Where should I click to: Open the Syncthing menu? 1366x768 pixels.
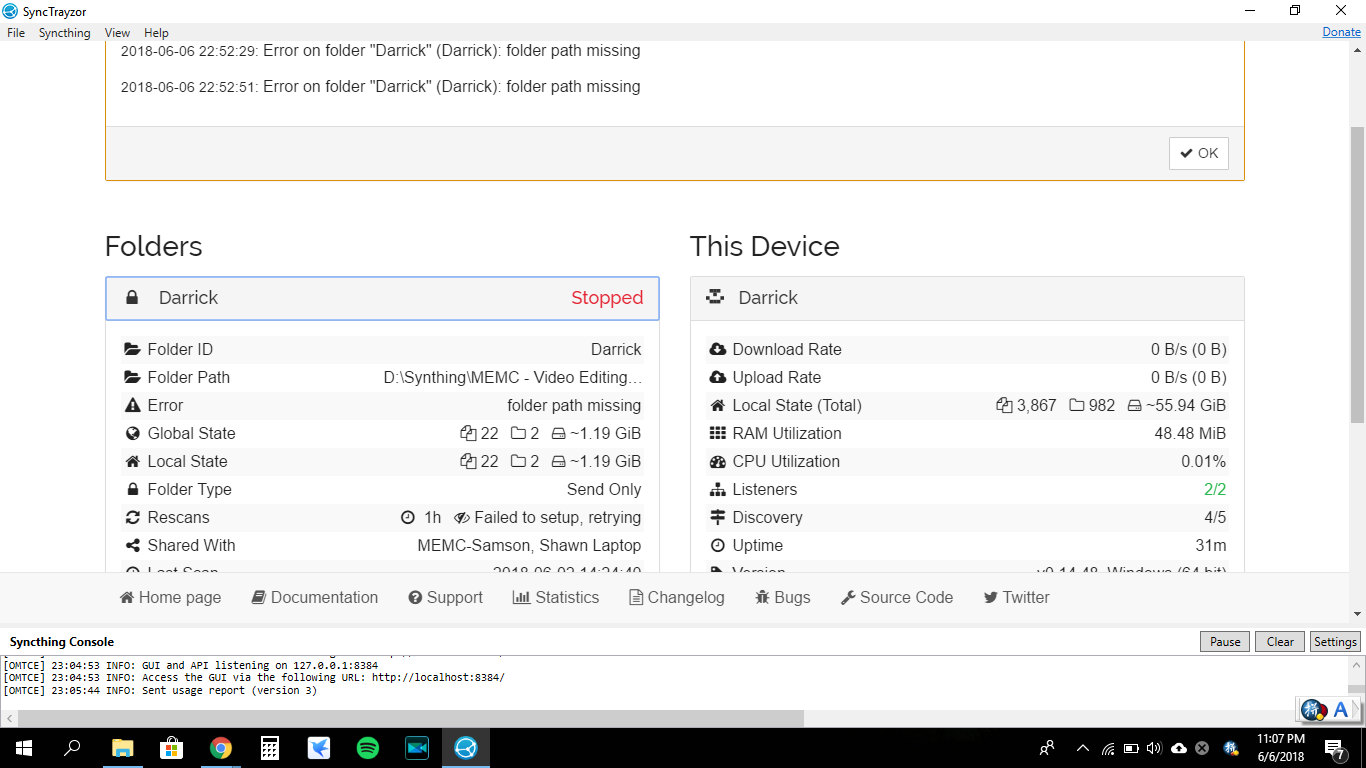tap(65, 33)
